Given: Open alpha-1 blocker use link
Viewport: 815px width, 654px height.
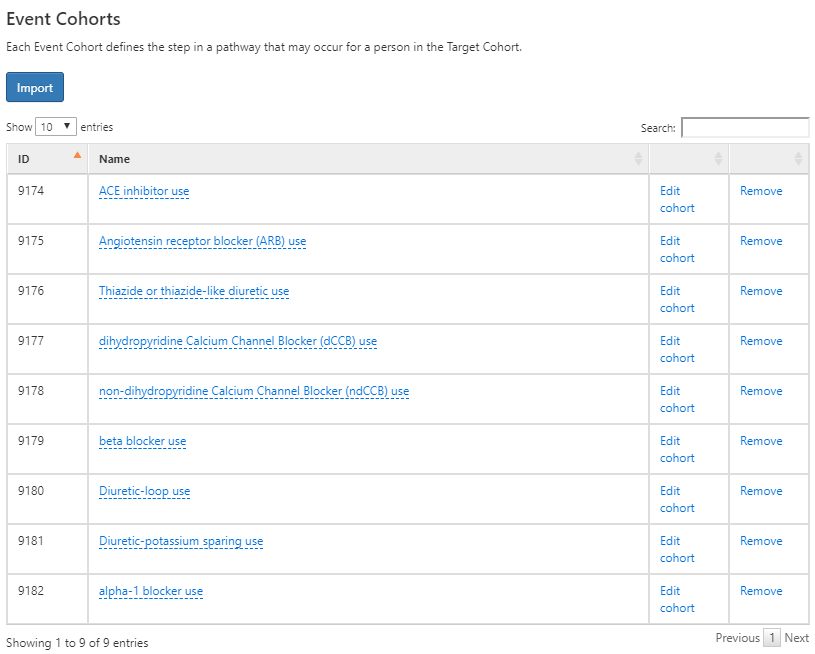Looking at the screenshot, I should [151, 591].
